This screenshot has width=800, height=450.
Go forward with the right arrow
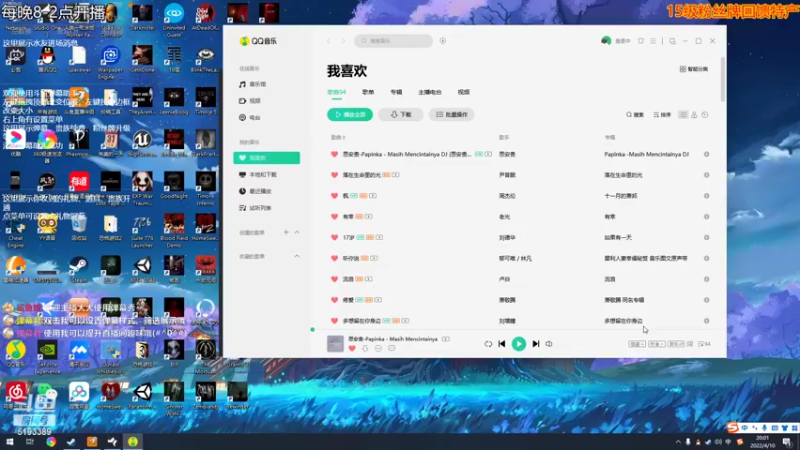point(343,41)
